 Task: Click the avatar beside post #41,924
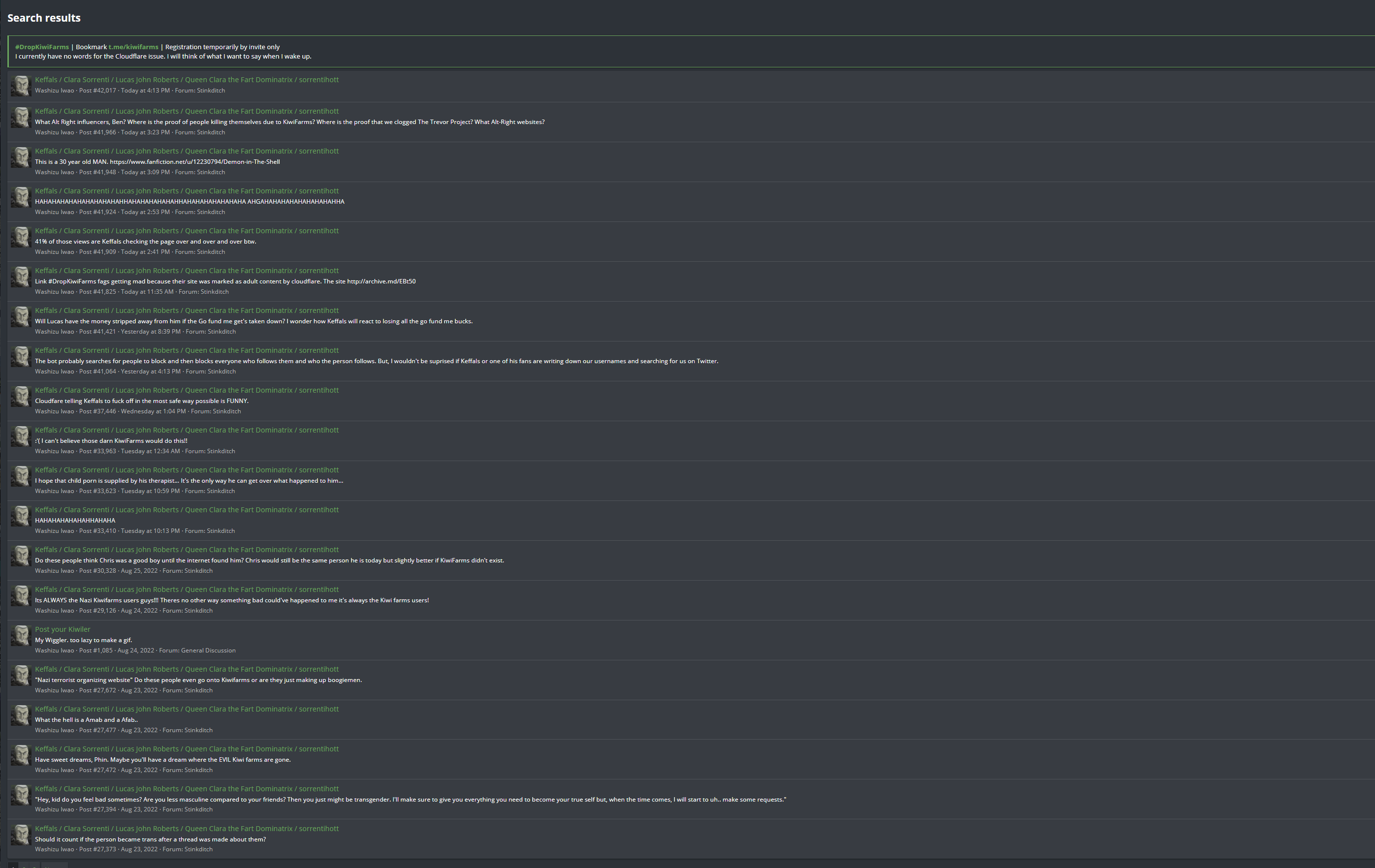pos(21,197)
